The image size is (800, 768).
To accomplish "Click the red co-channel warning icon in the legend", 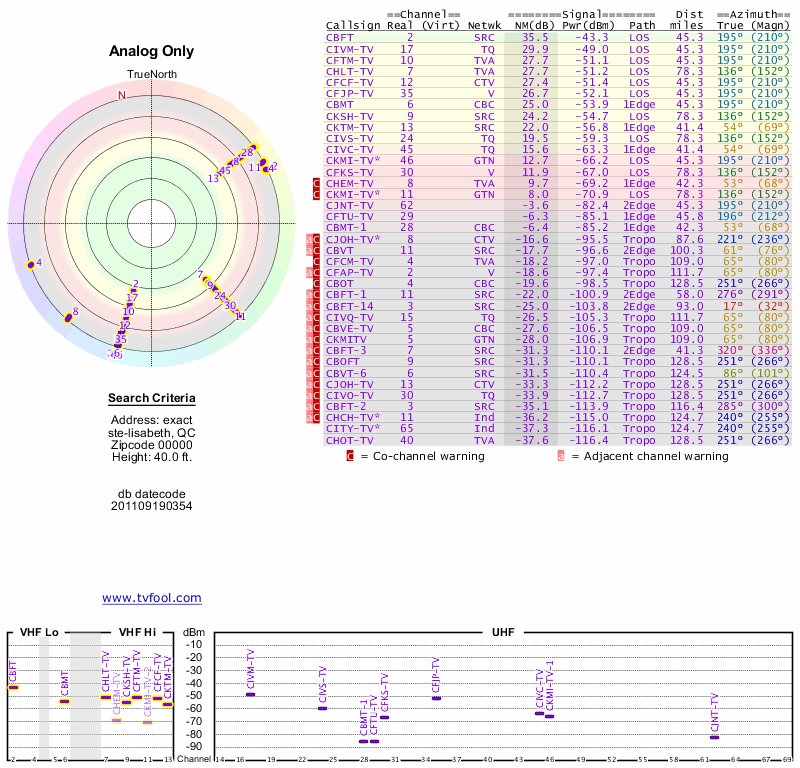I will [x=350, y=456].
